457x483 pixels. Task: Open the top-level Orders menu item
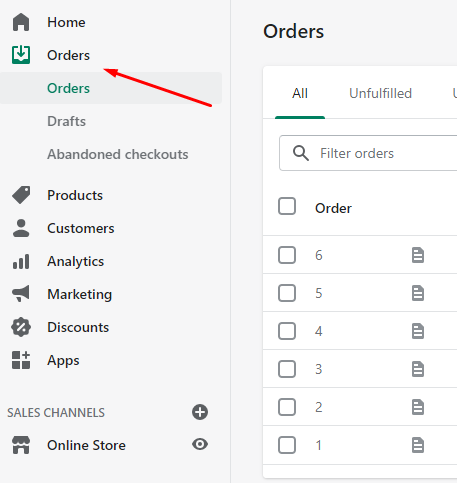68,55
